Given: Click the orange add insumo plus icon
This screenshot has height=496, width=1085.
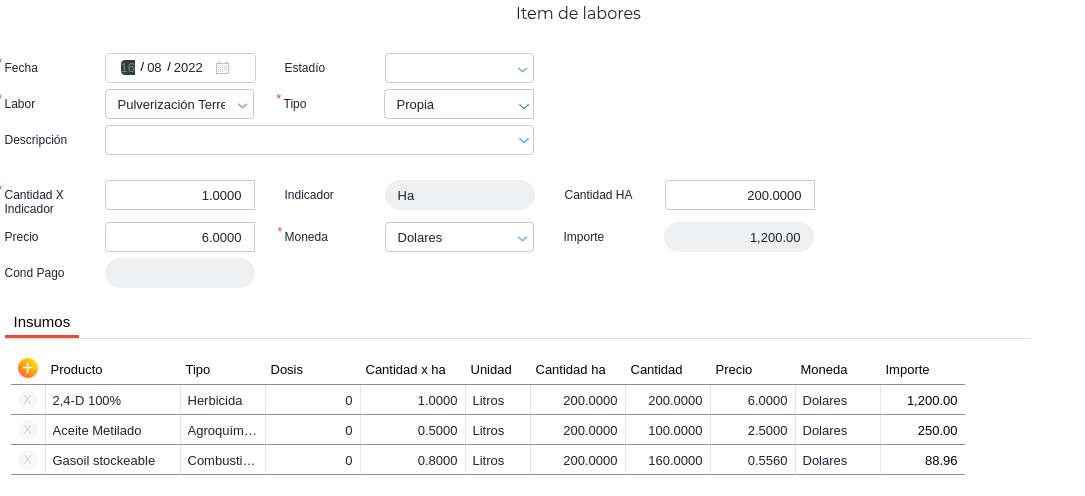Looking at the screenshot, I should [x=28, y=368].
